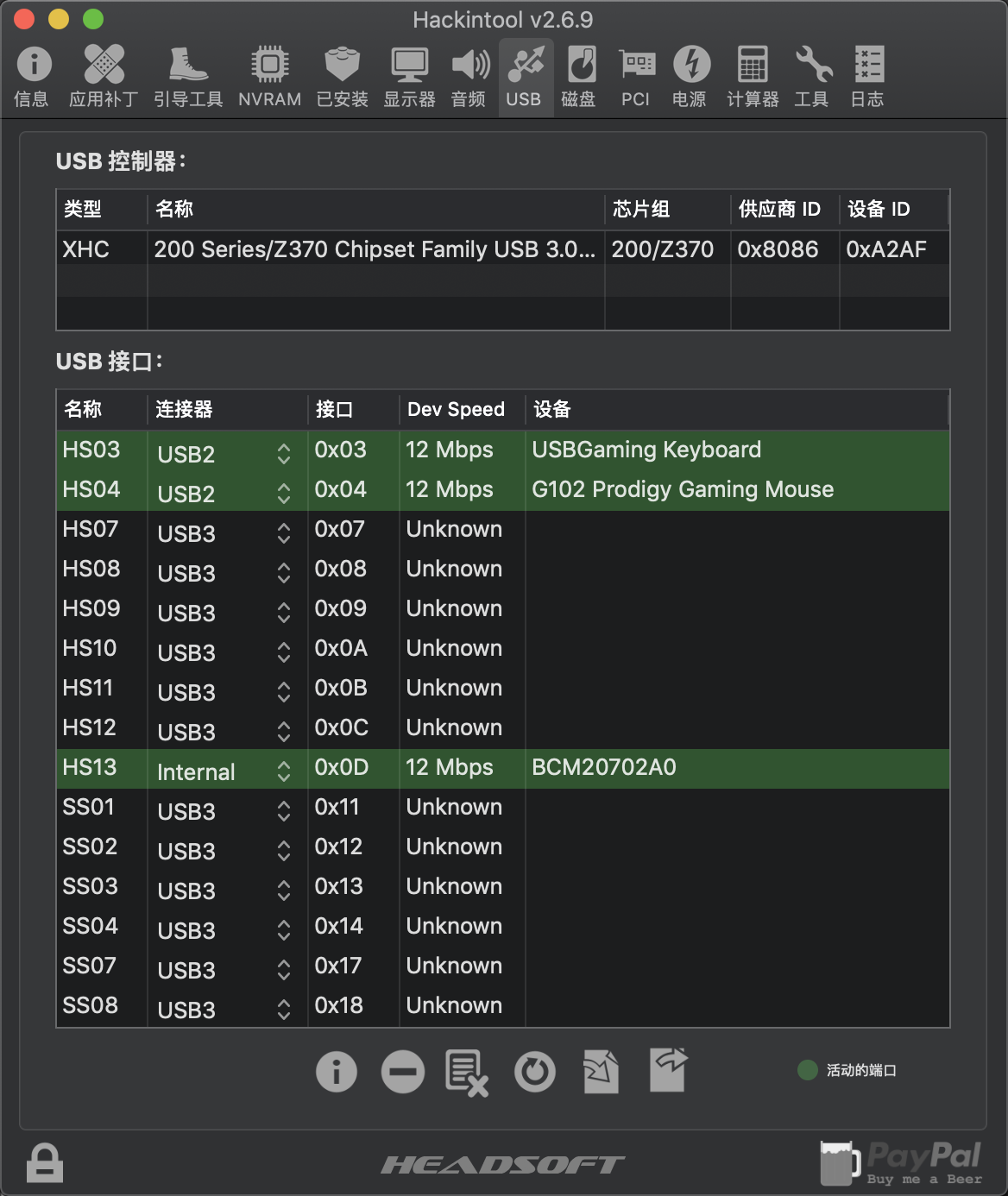Click the refresh ports button
Screen dimensions: 1008x1196
(x=535, y=1072)
